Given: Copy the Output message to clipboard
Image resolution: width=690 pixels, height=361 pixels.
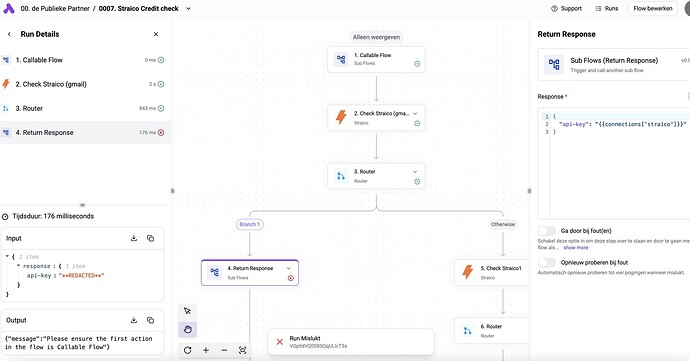Looking at the screenshot, I should coord(150,320).
